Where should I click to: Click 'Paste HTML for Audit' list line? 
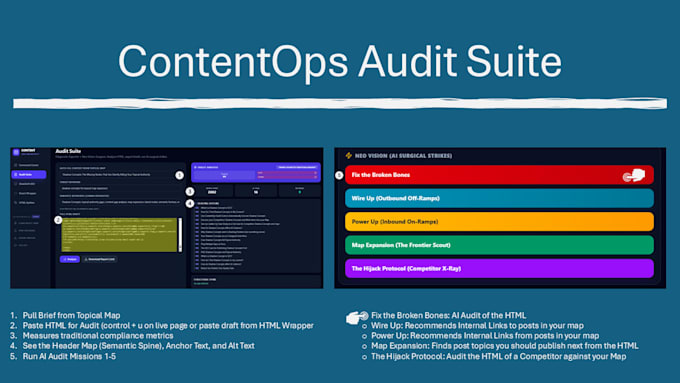click(168, 325)
